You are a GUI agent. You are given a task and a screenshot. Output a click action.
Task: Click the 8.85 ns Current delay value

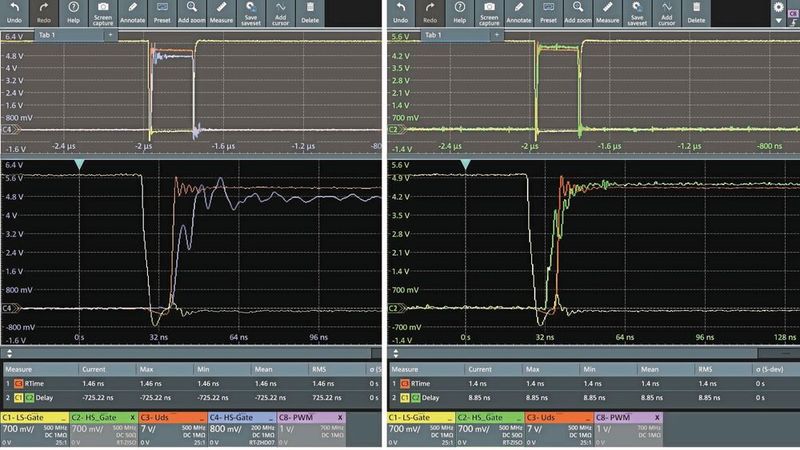click(479, 397)
